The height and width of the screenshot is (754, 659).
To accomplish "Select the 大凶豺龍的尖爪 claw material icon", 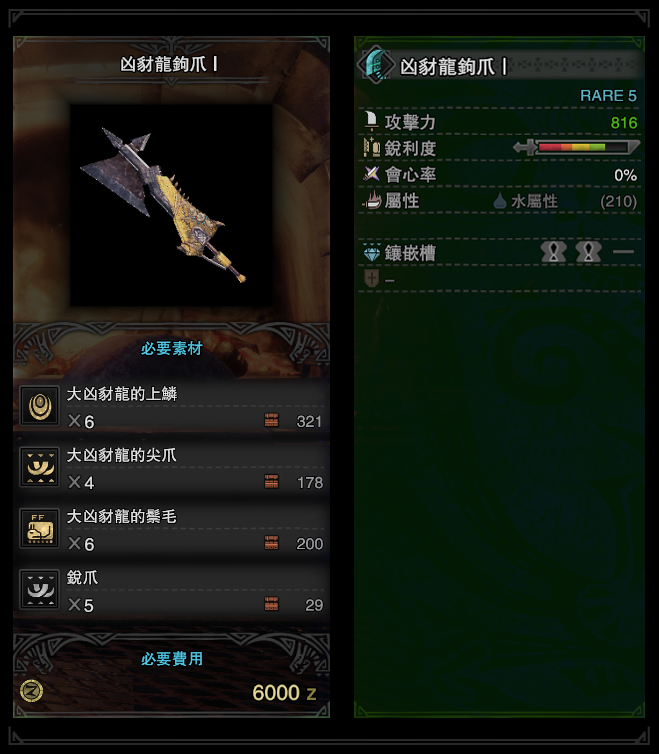I will coord(40,467).
